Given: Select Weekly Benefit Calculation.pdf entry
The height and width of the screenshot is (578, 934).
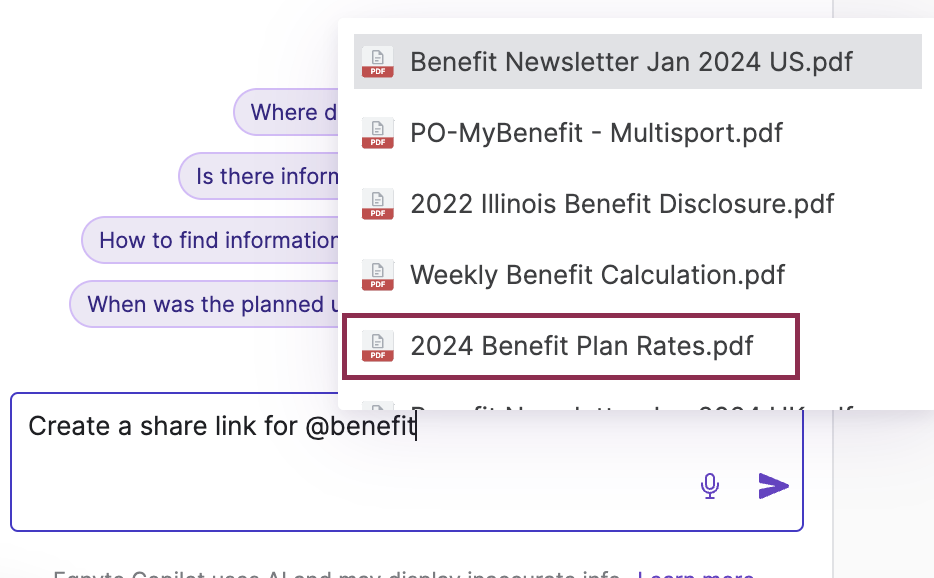Looking at the screenshot, I should 637,275.
